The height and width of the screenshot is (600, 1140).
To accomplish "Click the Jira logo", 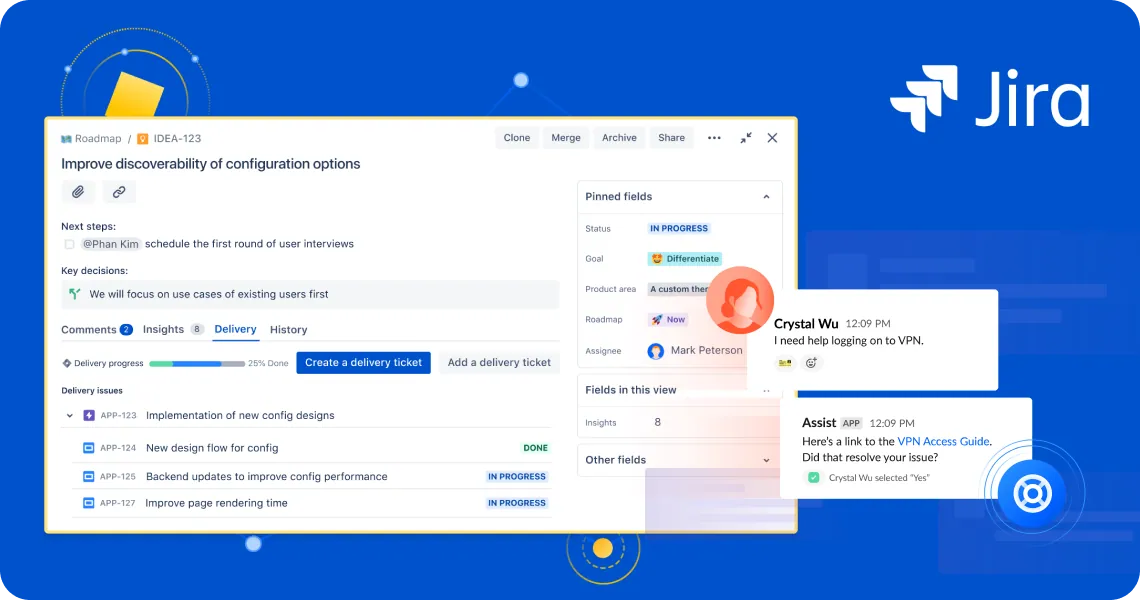I will tap(990, 98).
